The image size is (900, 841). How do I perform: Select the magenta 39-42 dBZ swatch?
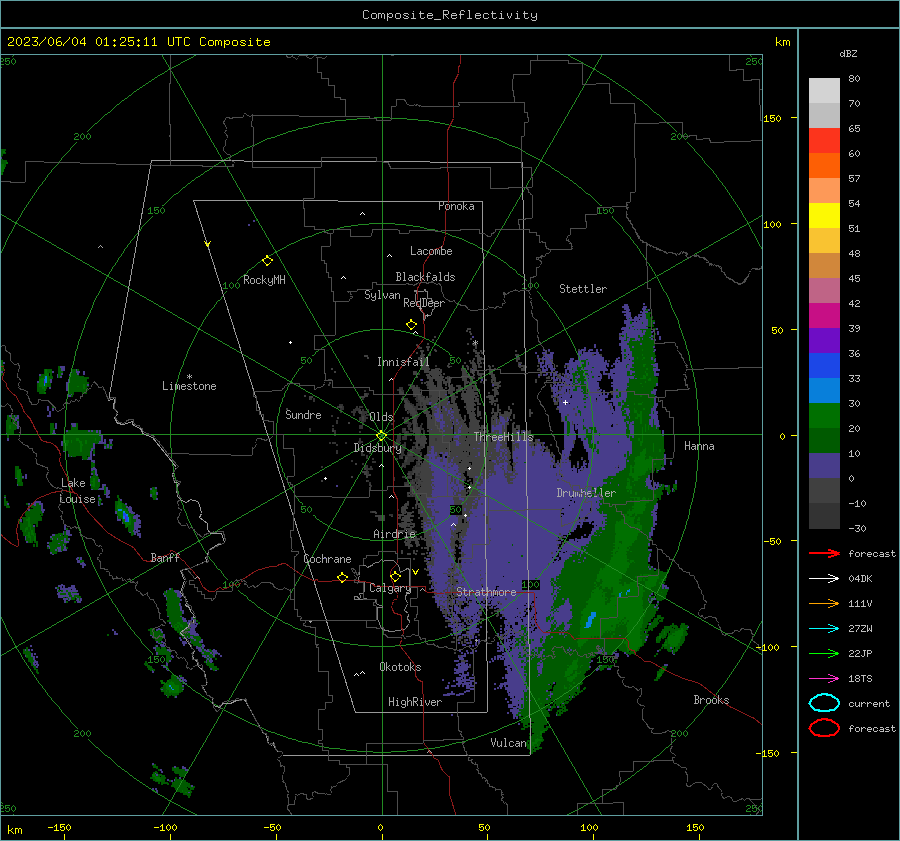tap(824, 315)
